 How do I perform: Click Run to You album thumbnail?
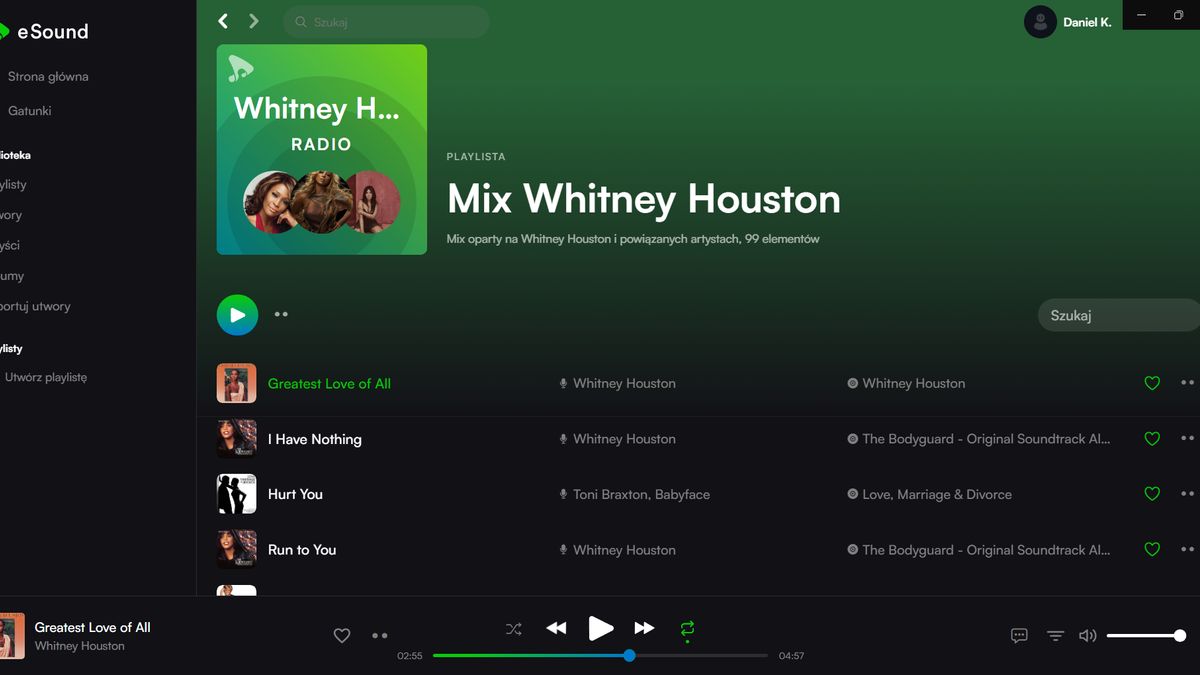pos(237,549)
